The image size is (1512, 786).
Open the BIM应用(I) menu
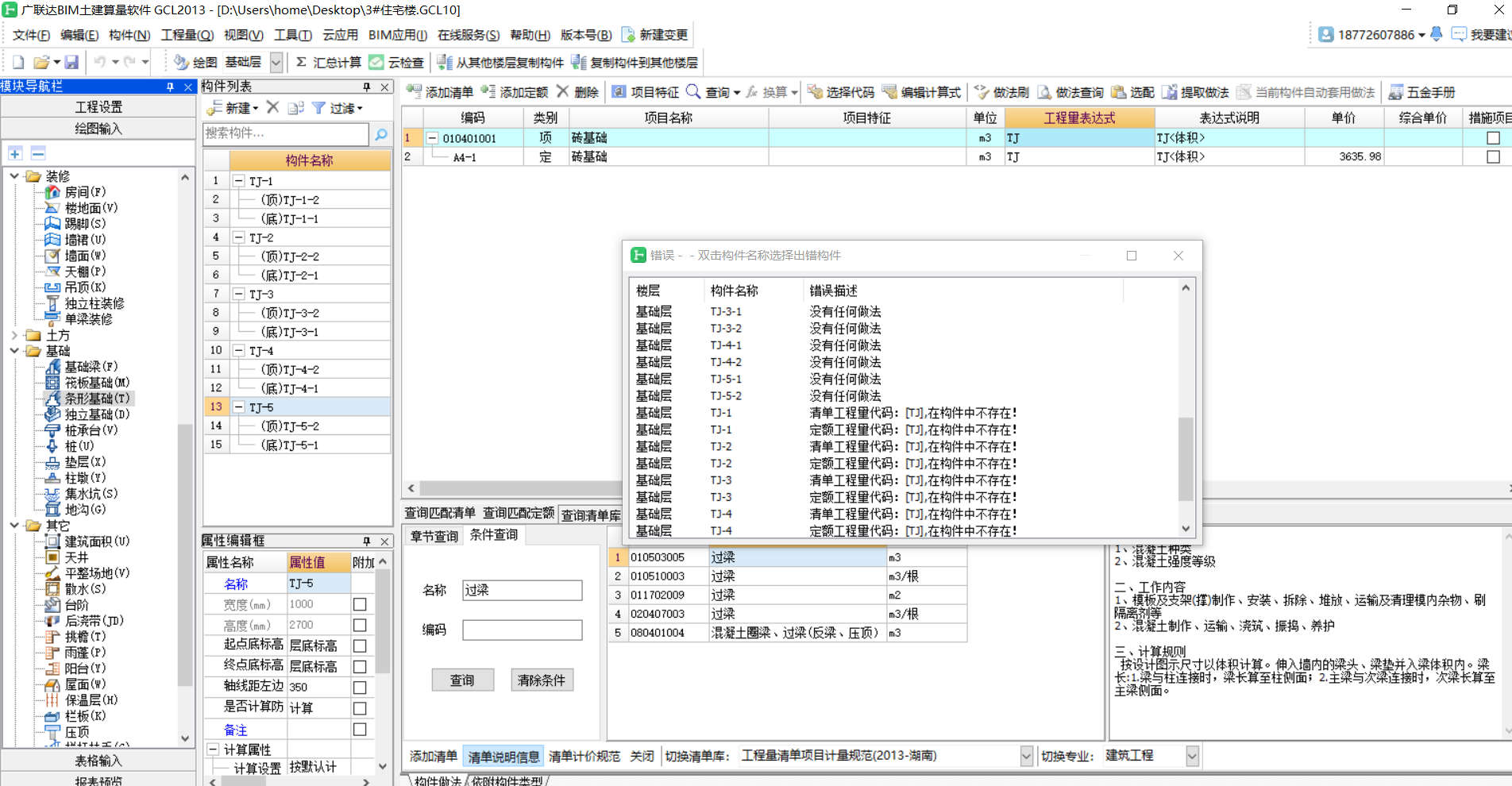pos(398,35)
